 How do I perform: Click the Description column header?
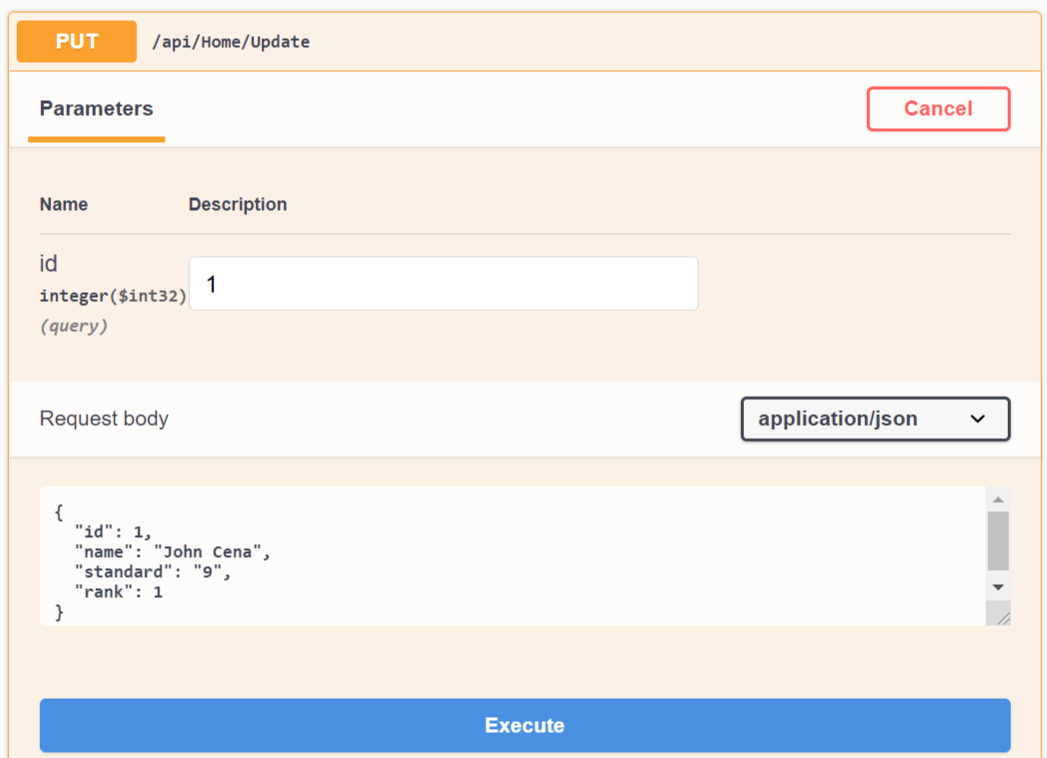click(x=237, y=204)
